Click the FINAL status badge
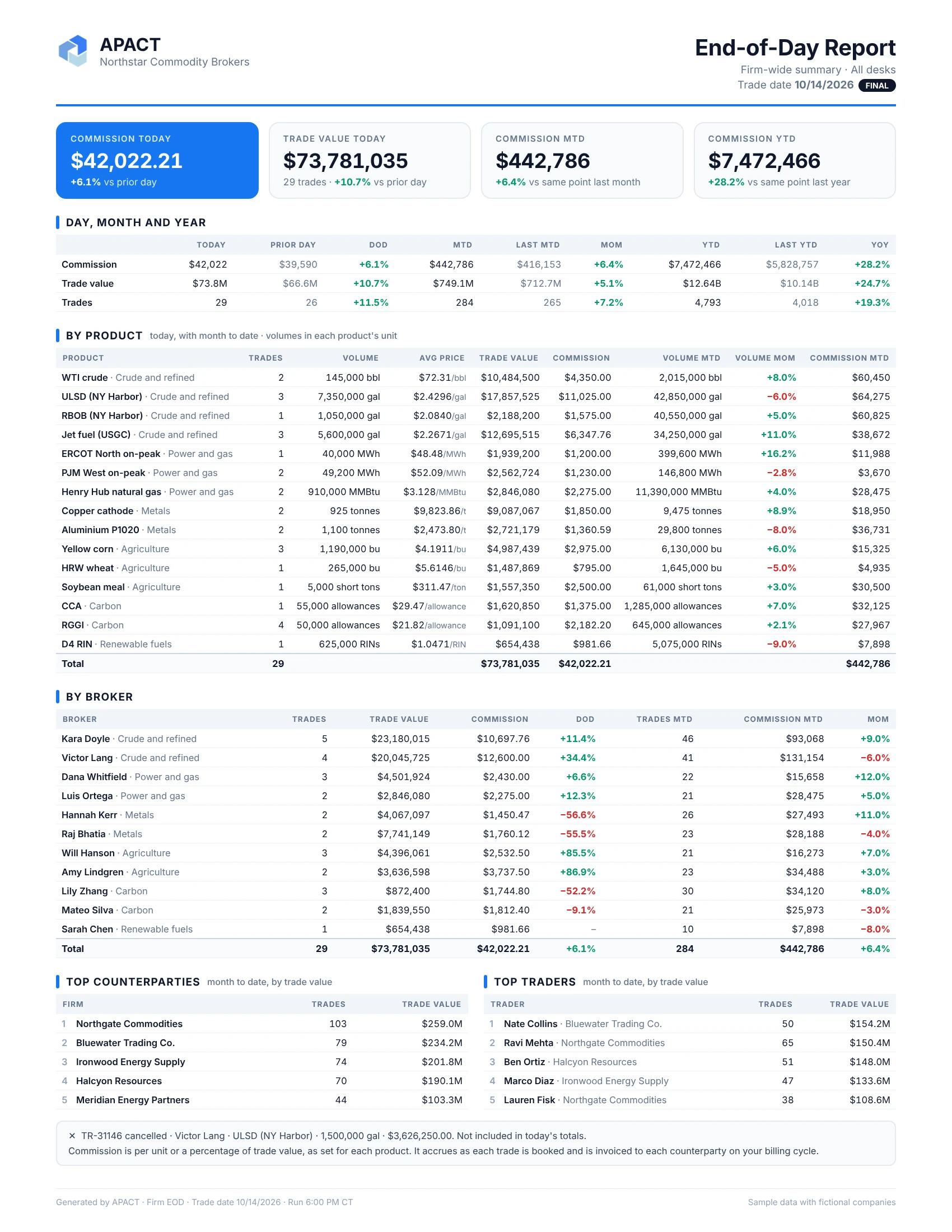952x1232 pixels. (x=876, y=86)
